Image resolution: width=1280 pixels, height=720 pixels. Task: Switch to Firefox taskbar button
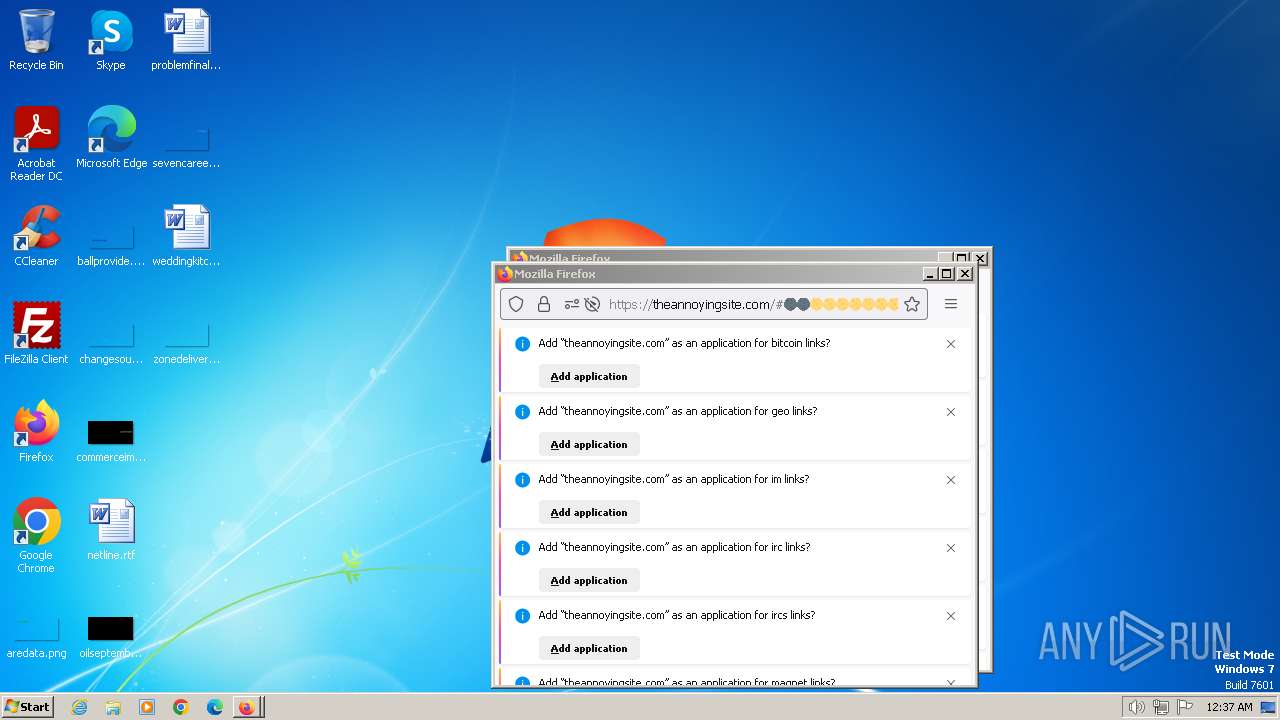click(248, 707)
